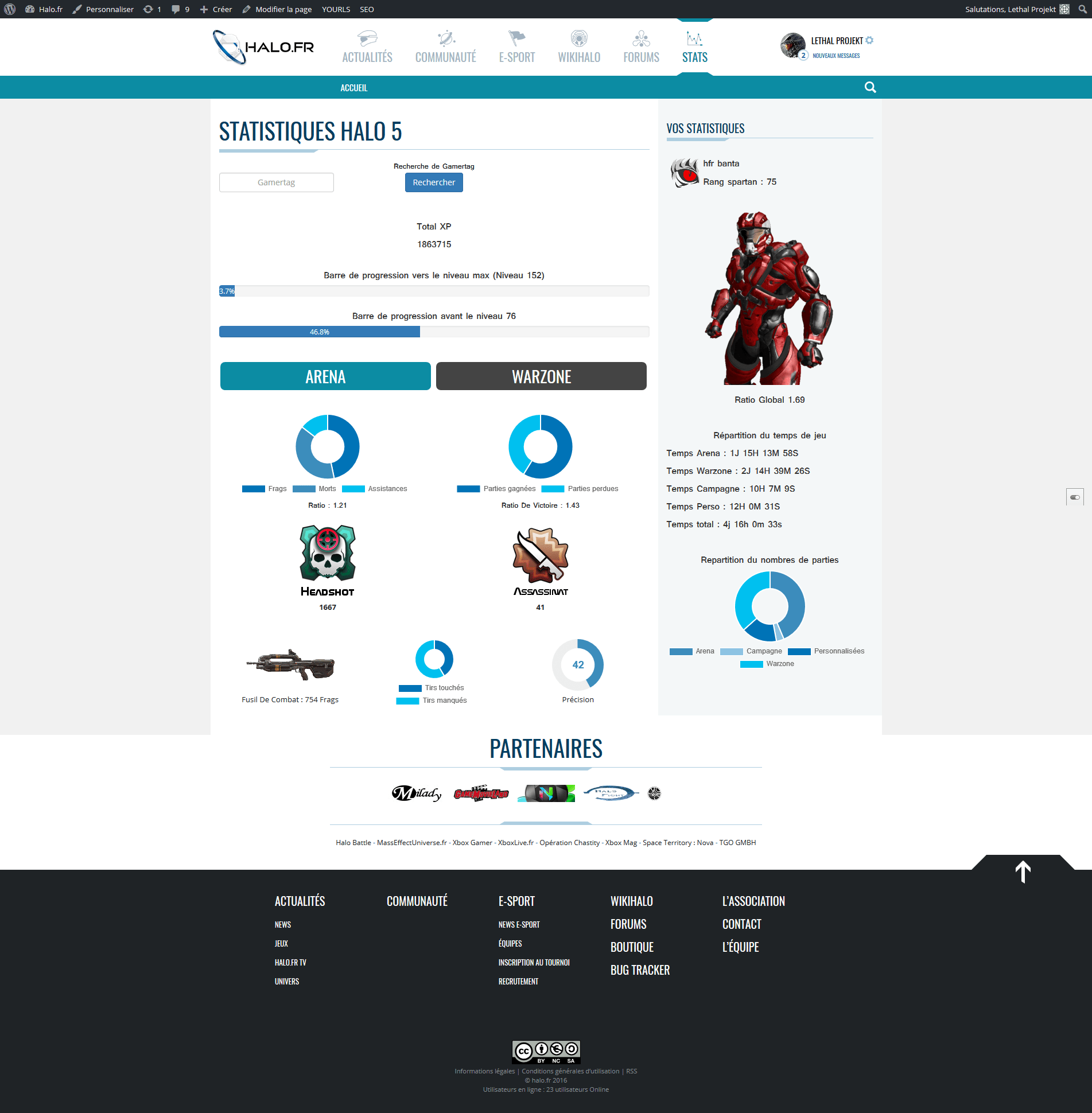Open the Halo.fr dashboard link in admin bar
Screen dimensions: 1092x1113
pos(44,9)
